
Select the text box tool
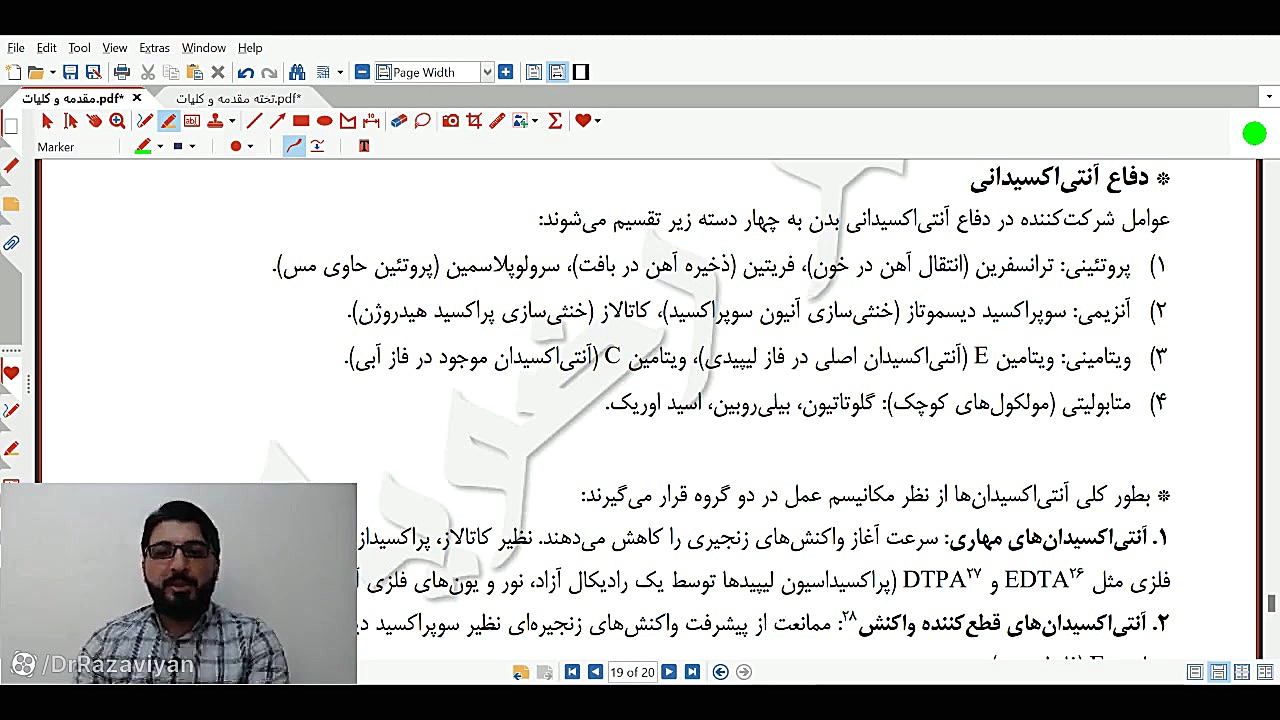(x=192, y=121)
